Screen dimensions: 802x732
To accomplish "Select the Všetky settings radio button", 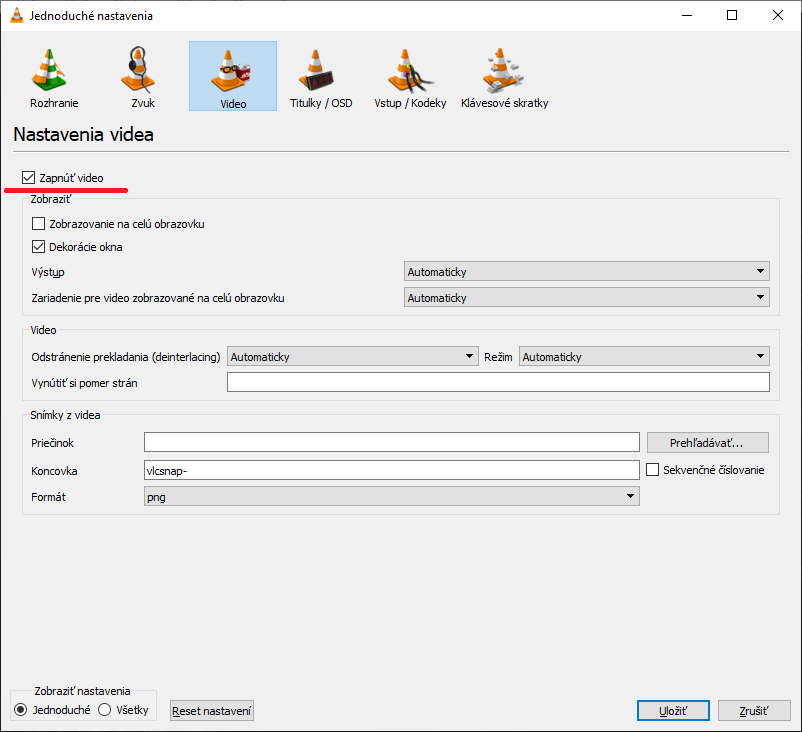I will click(104, 709).
